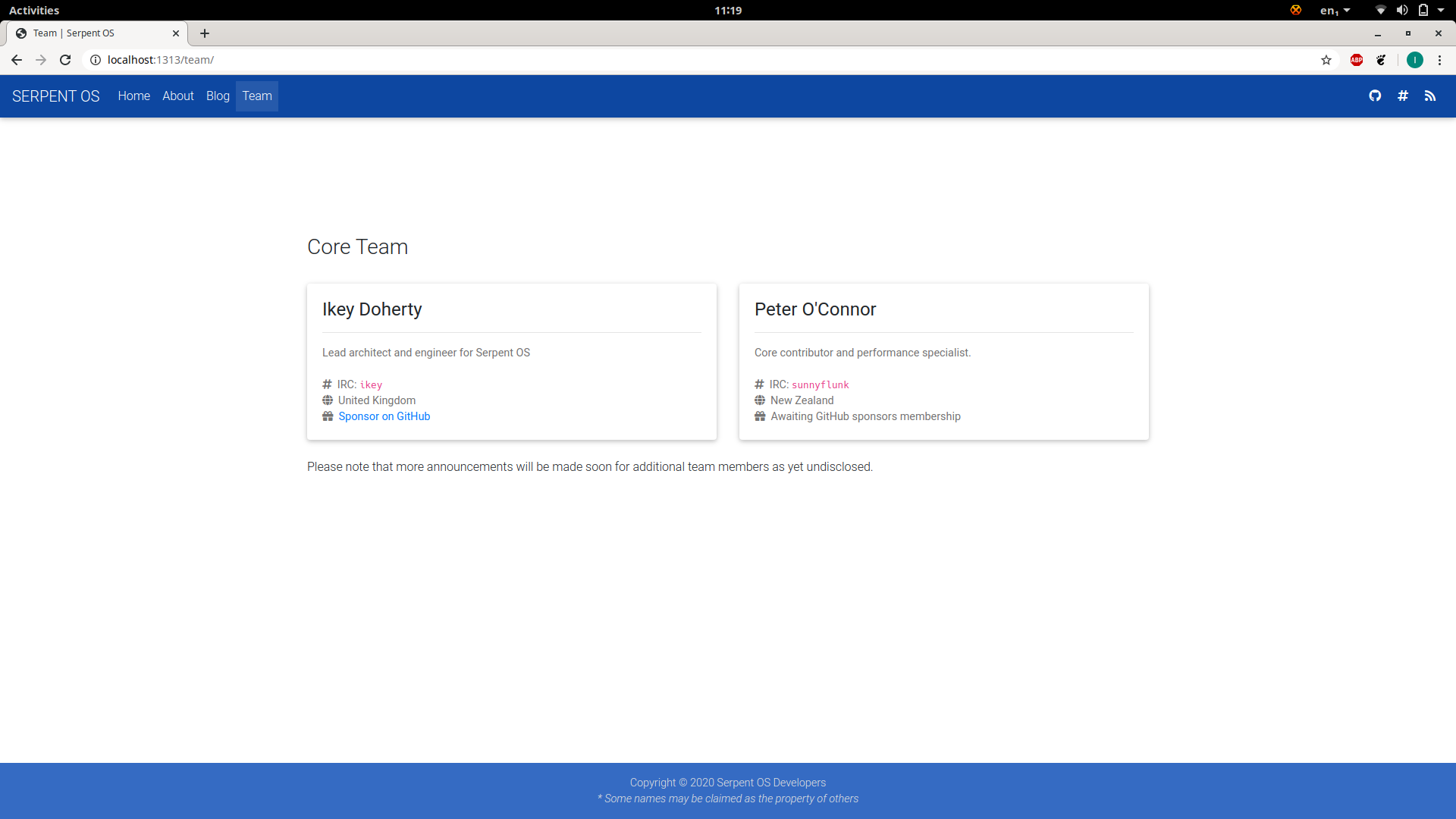The height and width of the screenshot is (819, 1456).
Task: Click the sunnyflunk IRC nickname
Action: click(821, 385)
